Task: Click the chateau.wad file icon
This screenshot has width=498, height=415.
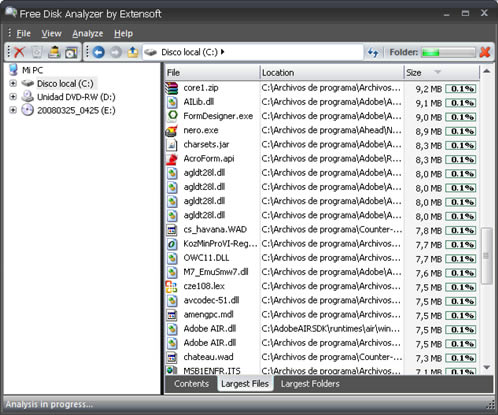Action: pos(172,357)
